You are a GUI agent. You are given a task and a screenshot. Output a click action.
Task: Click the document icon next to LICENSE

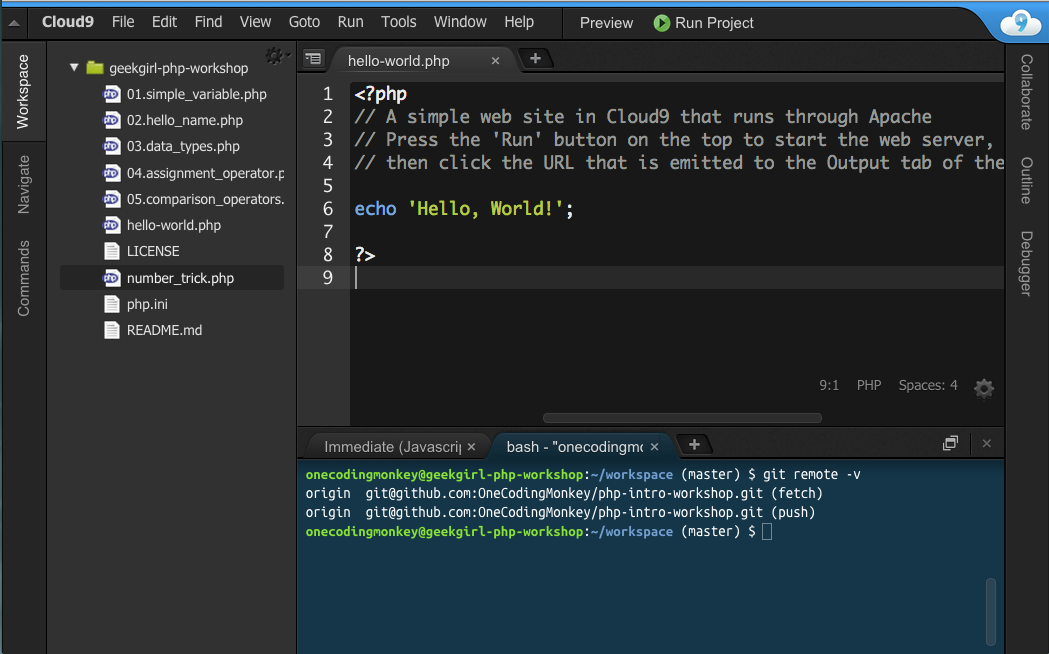112,251
